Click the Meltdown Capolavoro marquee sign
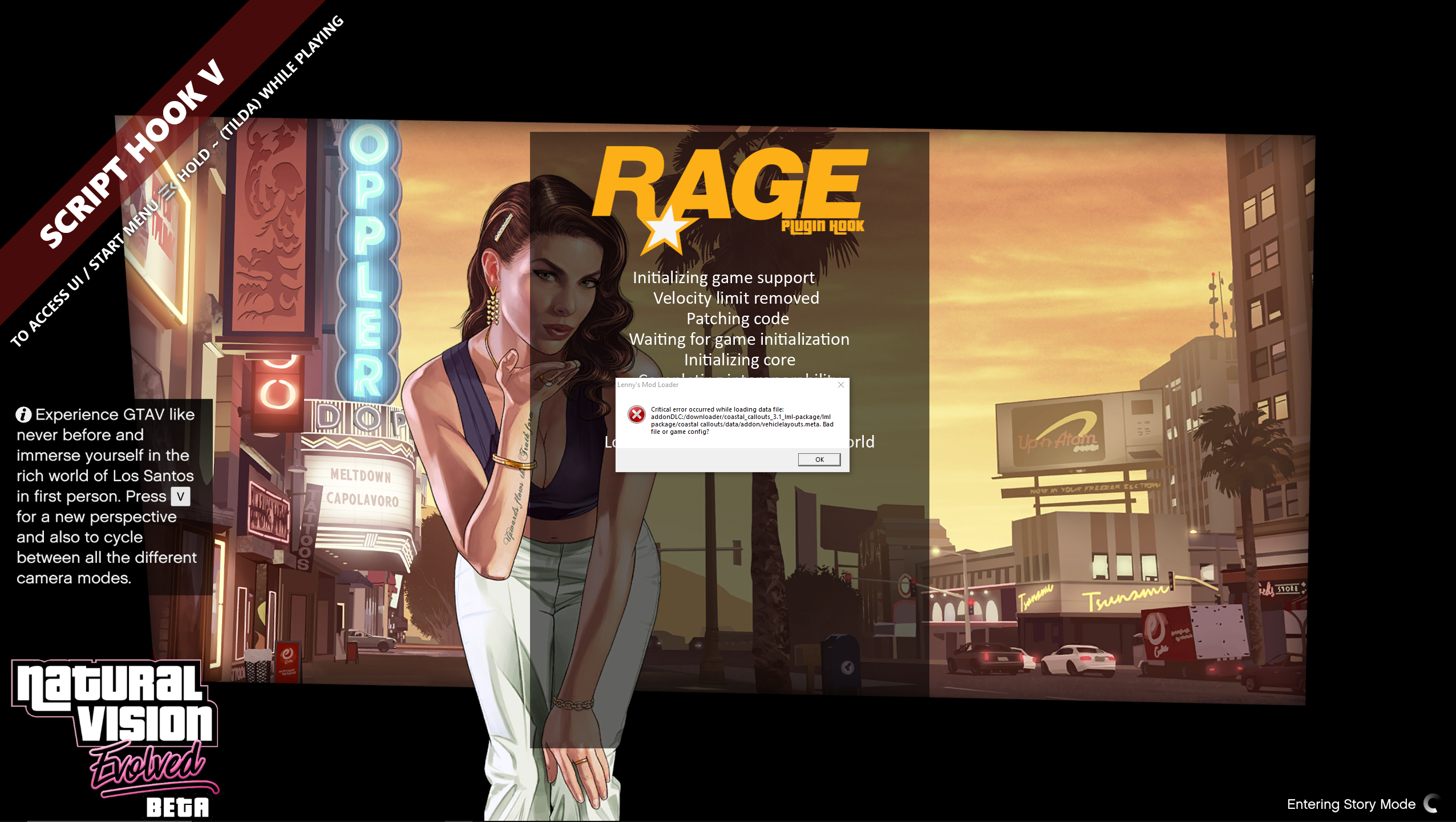This screenshot has width=1456, height=822. tap(362, 488)
